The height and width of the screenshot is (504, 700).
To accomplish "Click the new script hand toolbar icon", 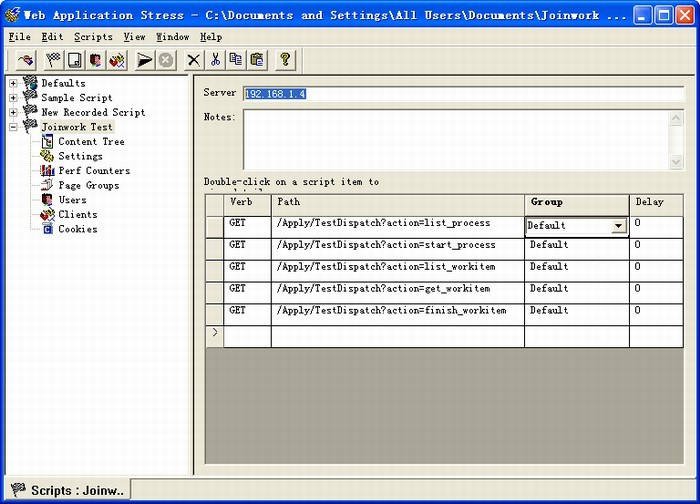I will click(x=26, y=60).
